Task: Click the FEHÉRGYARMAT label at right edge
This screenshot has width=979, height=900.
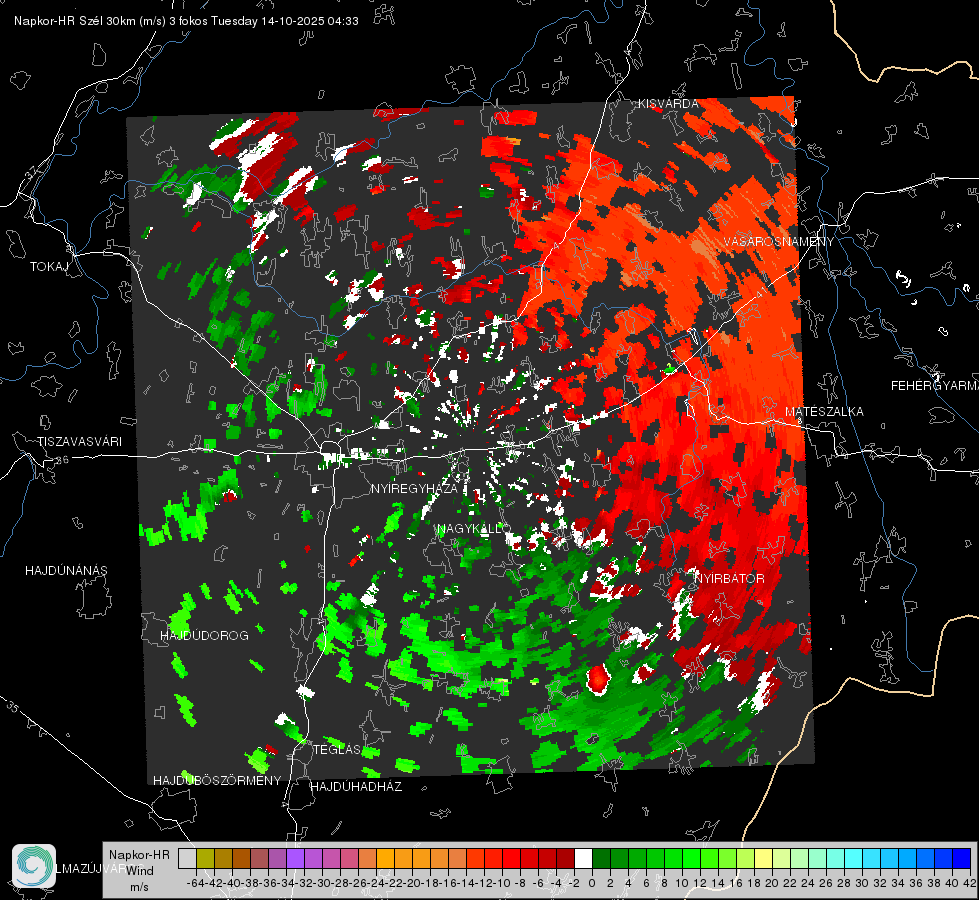Action: 935,386
